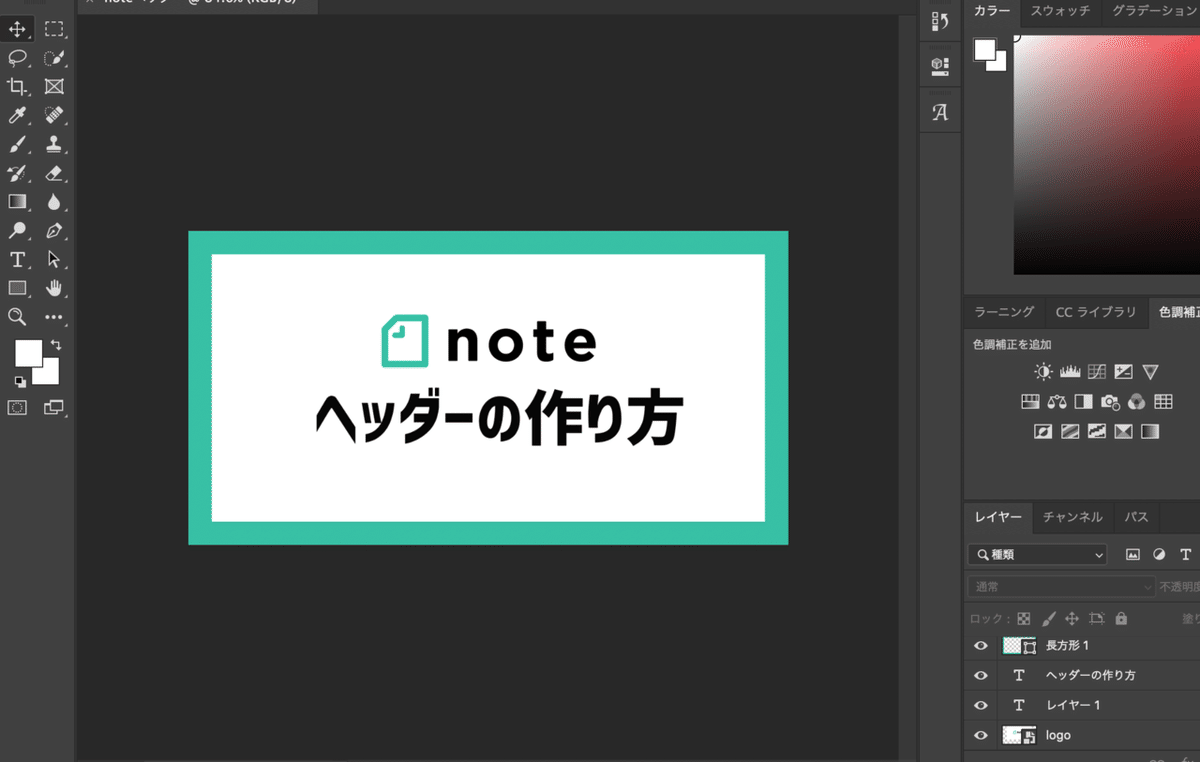This screenshot has width=1200, height=762.
Task: Open the Edit Toolbar three-dots menu
Action: [x=54, y=317]
